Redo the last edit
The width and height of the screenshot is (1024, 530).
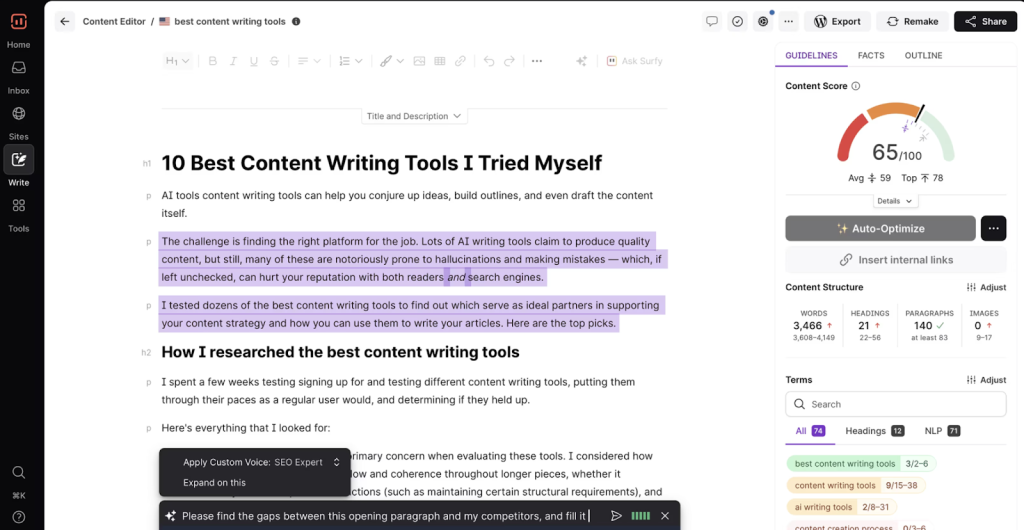[x=509, y=61]
